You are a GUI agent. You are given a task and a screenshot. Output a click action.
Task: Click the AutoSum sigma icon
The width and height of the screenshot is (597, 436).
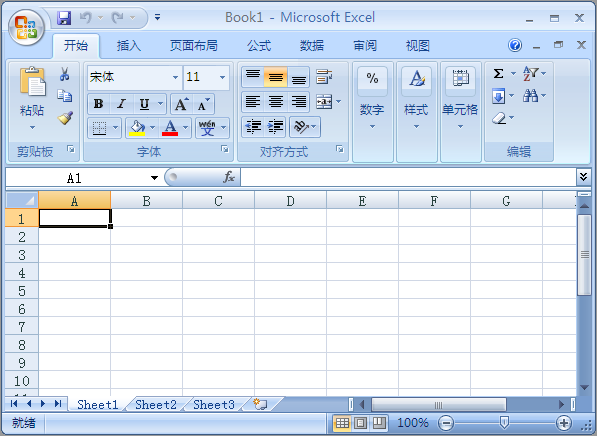(x=498, y=73)
